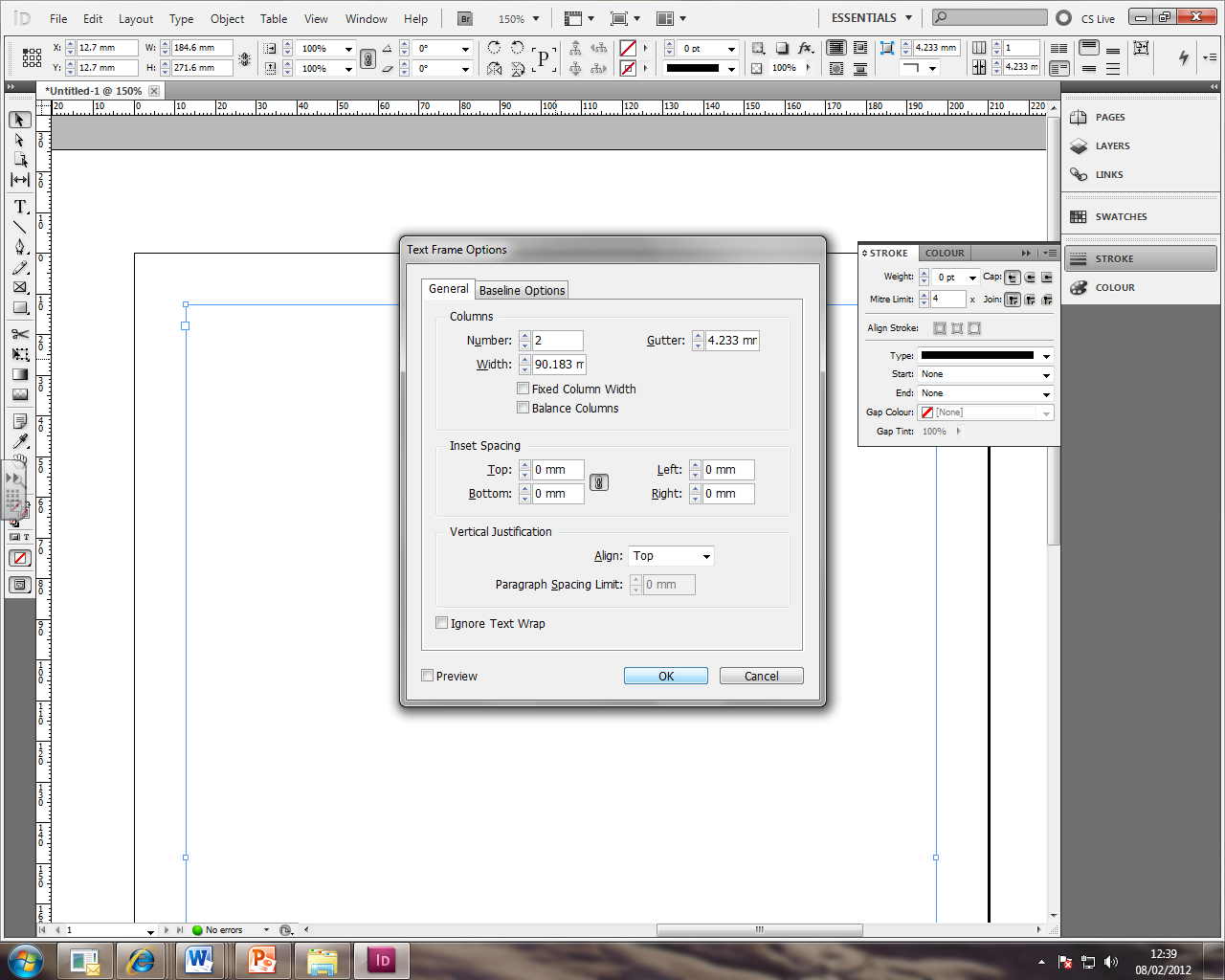The image size is (1225, 980).
Task: Click the Gap Colour None swatch
Action: click(x=926, y=412)
